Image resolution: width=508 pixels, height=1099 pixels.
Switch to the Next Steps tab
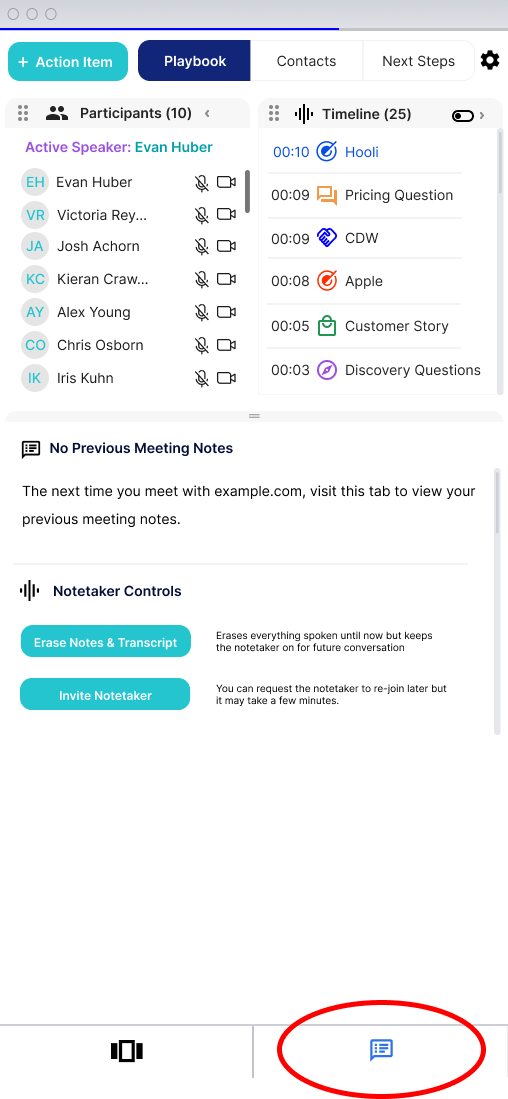click(418, 61)
